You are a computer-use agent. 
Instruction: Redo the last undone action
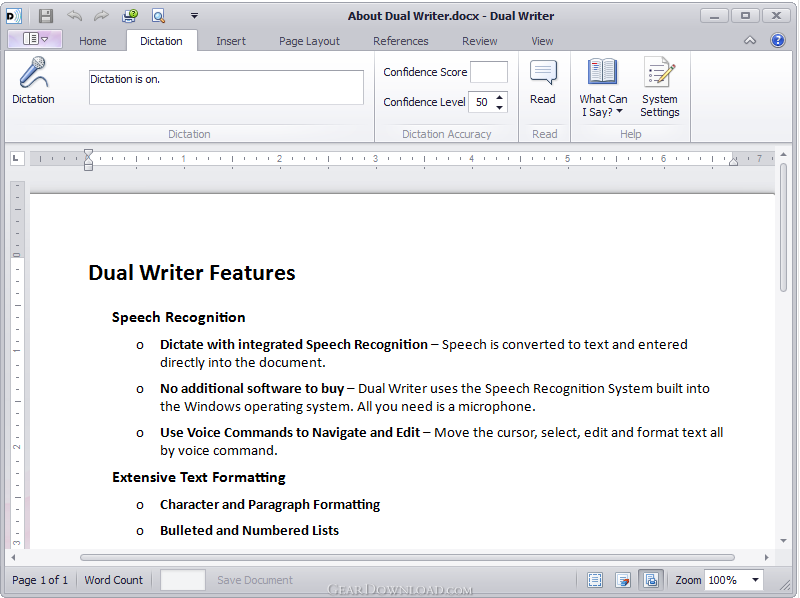pos(102,16)
